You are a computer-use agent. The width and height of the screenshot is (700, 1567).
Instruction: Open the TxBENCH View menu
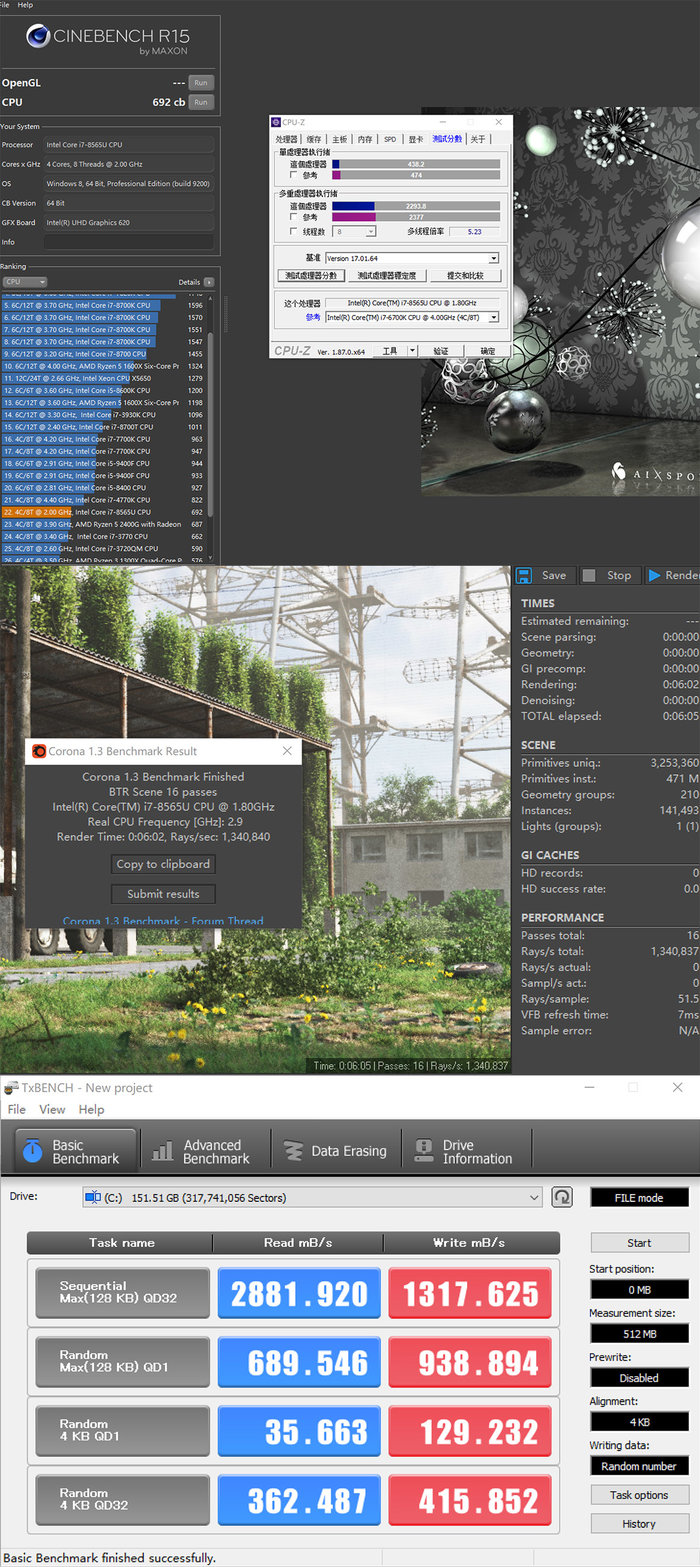tap(52, 1109)
